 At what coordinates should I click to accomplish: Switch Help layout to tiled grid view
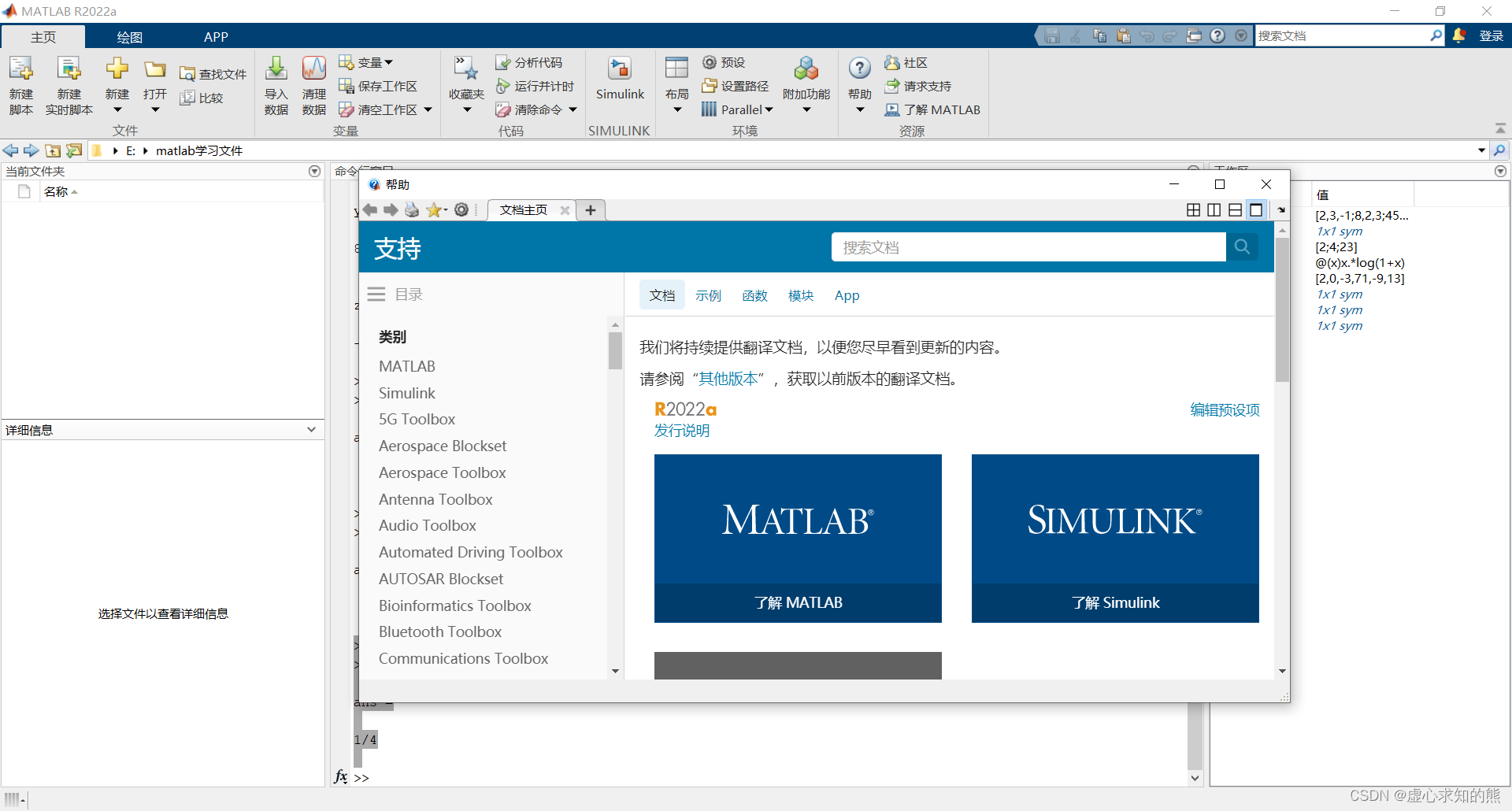click(1194, 209)
